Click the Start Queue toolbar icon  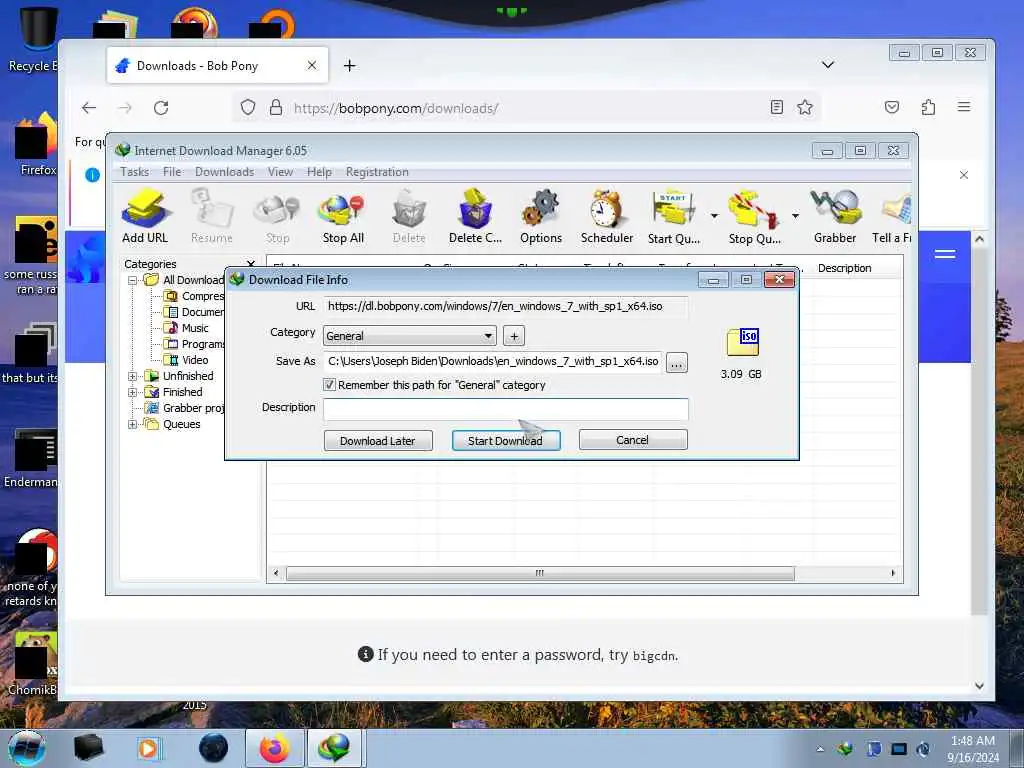[673, 217]
